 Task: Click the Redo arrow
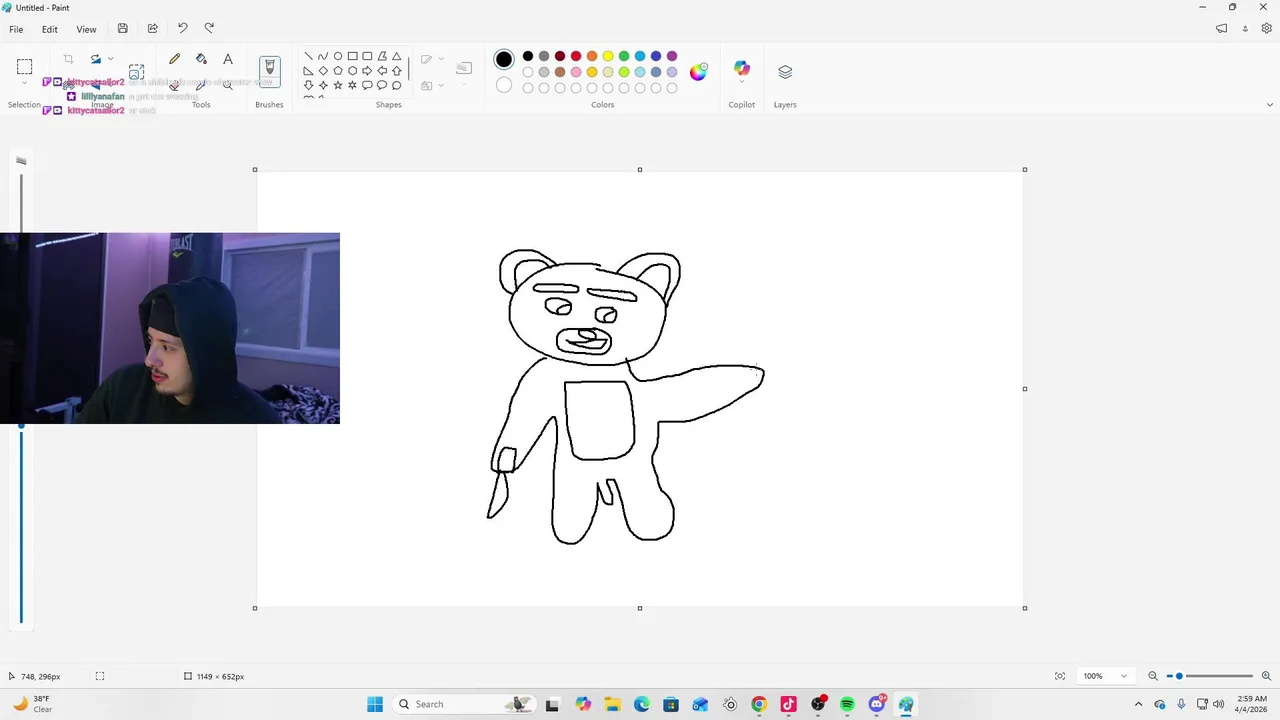click(x=209, y=28)
